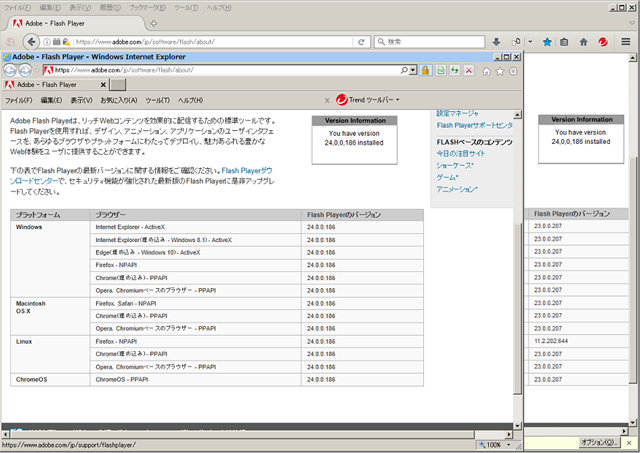Image resolution: width=640 pixels, height=453 pixels.
Task: Click Firefox back arrow button
Action: coord(31,42)
